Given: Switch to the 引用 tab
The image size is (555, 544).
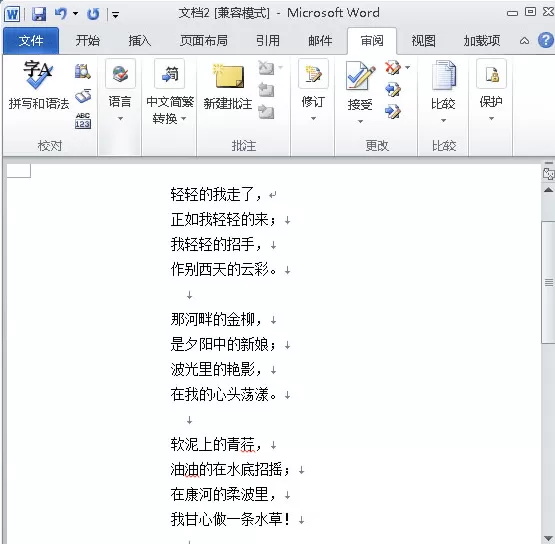Looking at the screenshot, I should 268,41.
